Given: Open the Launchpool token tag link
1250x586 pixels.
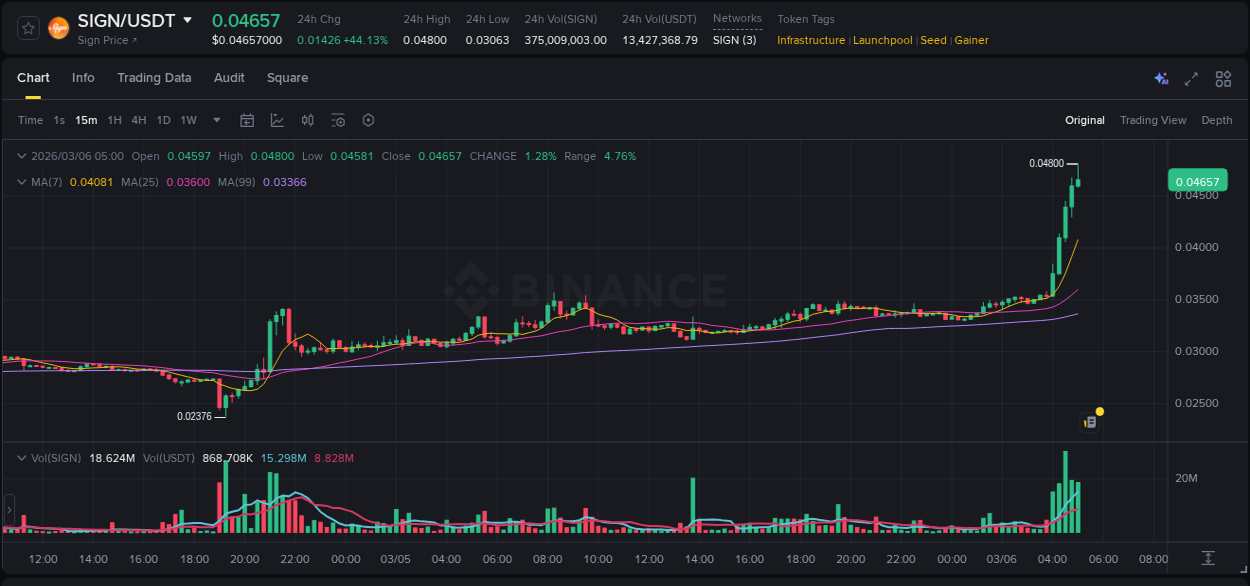Looking at the screenshot, I should click(882, 40).
